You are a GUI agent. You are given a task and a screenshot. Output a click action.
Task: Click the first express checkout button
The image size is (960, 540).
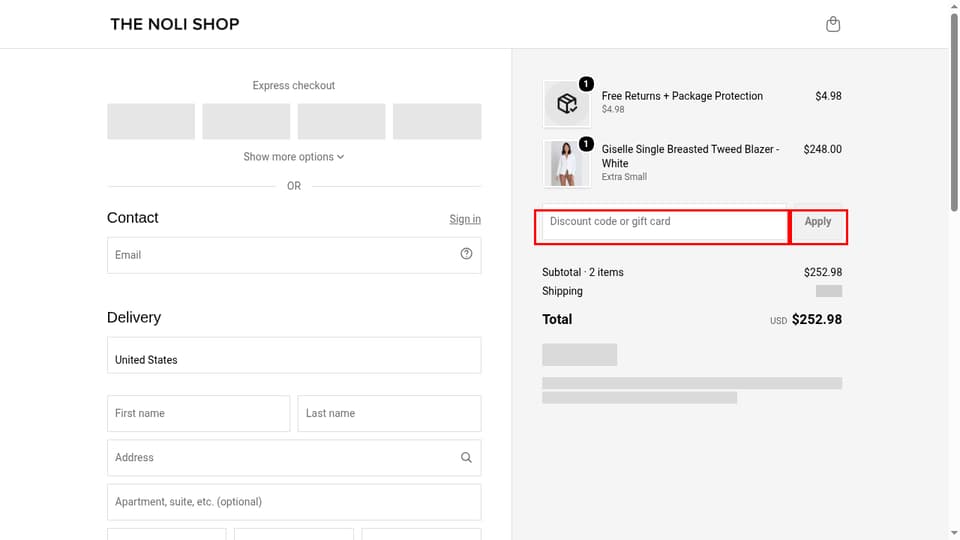(x=151, y=121)
